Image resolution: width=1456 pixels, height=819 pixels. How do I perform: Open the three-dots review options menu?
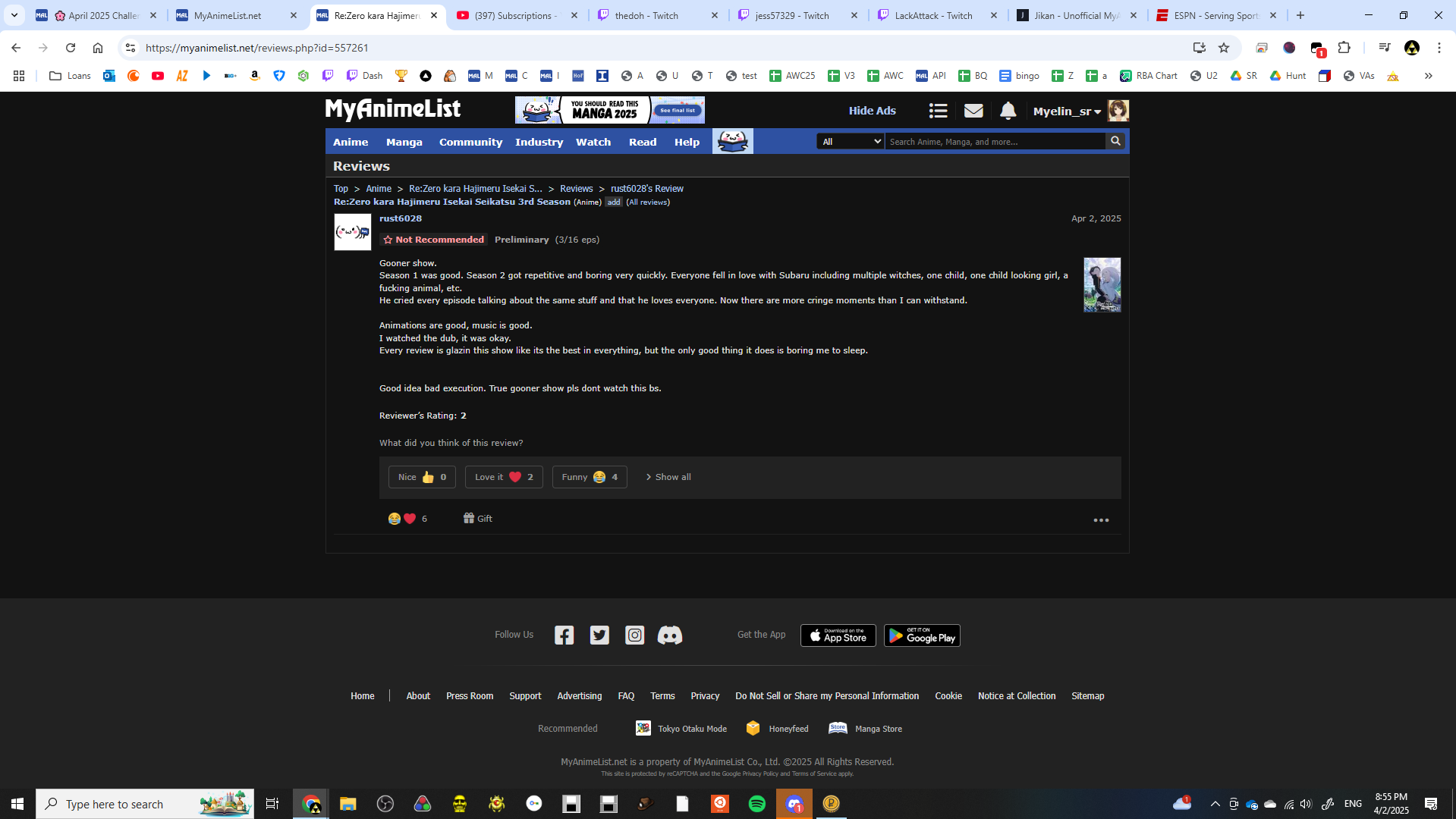1101,520
